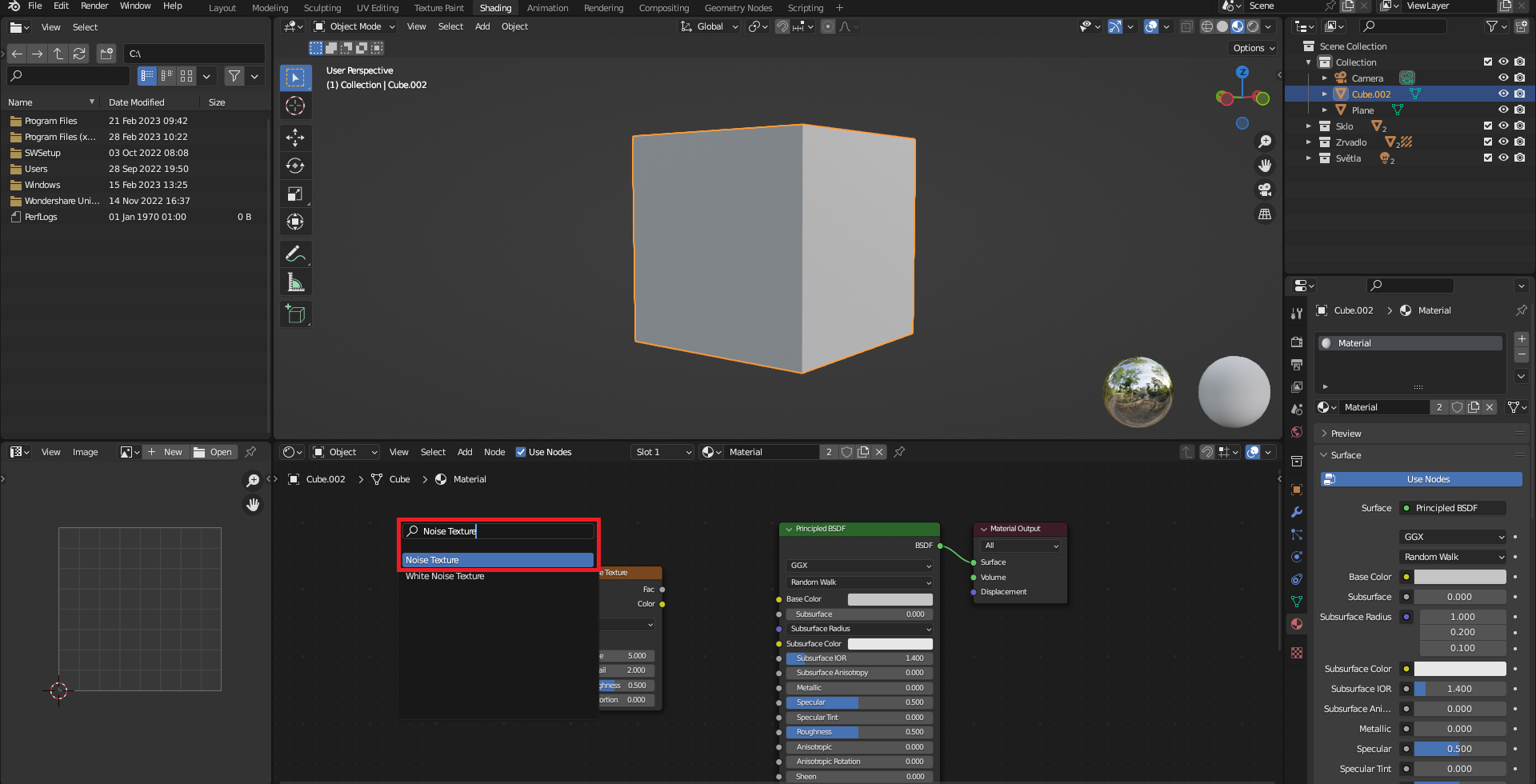Select the Cursor tool in viewport toolbar
This screenshot has width=1536, height=784.
[x=295, y=106]
